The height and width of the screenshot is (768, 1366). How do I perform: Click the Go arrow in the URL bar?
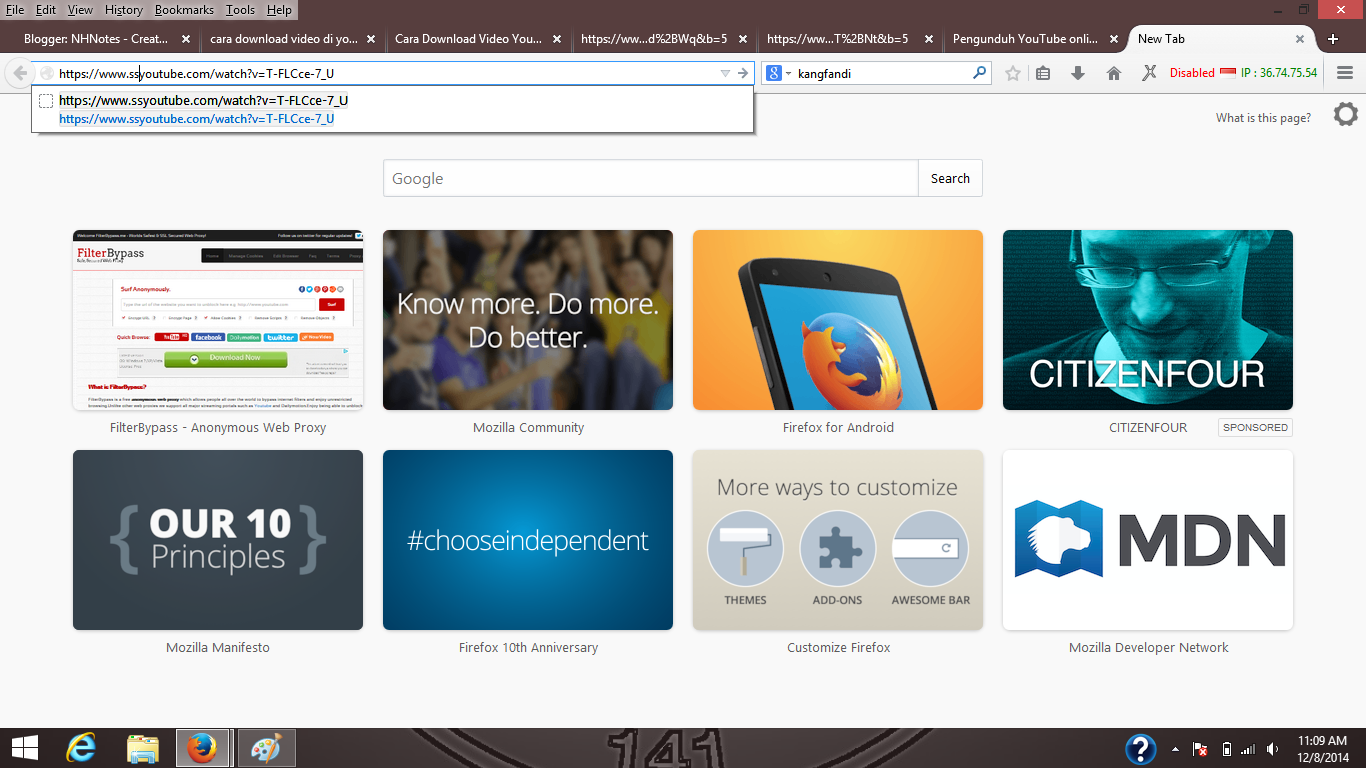pyautogui.click(x=742, y=73)
